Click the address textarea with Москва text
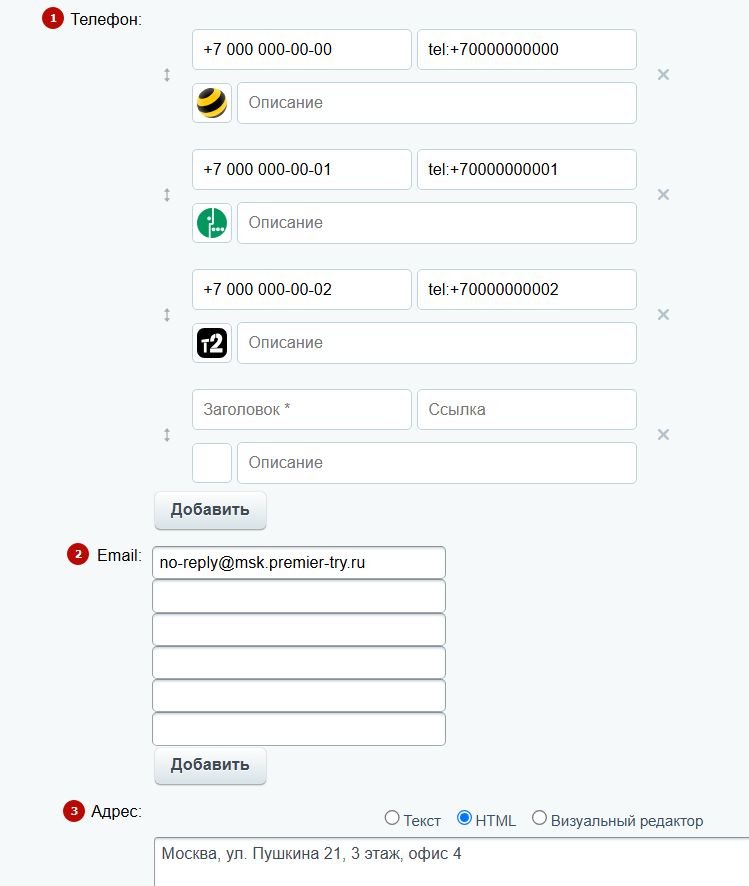 click(451, 862)
